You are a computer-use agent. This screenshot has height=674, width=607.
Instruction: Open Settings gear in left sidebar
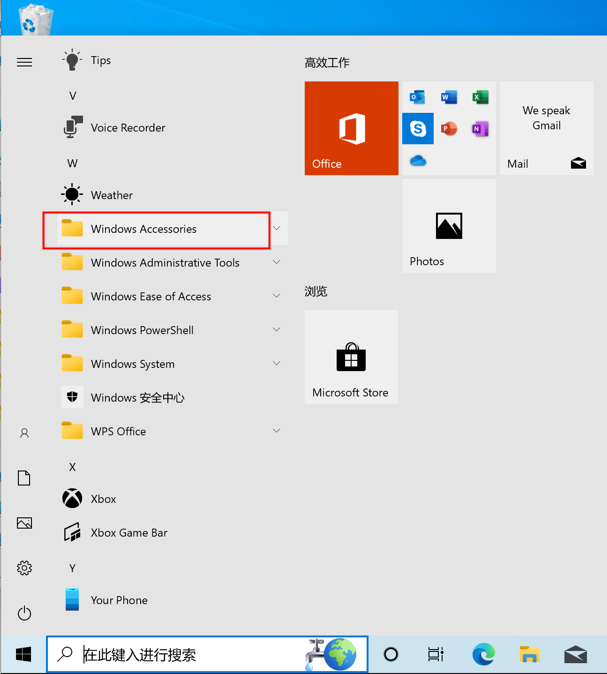(x=24, y=568)
